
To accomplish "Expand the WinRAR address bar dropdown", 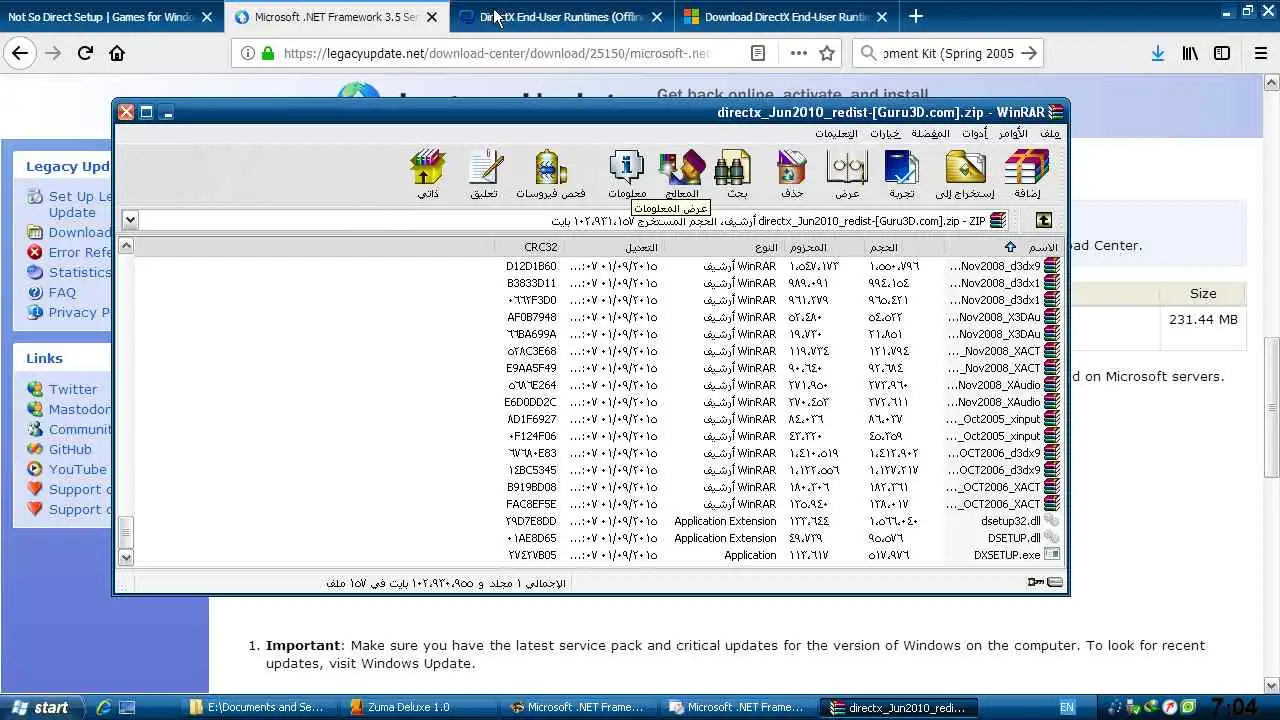I will pos(130,220).
